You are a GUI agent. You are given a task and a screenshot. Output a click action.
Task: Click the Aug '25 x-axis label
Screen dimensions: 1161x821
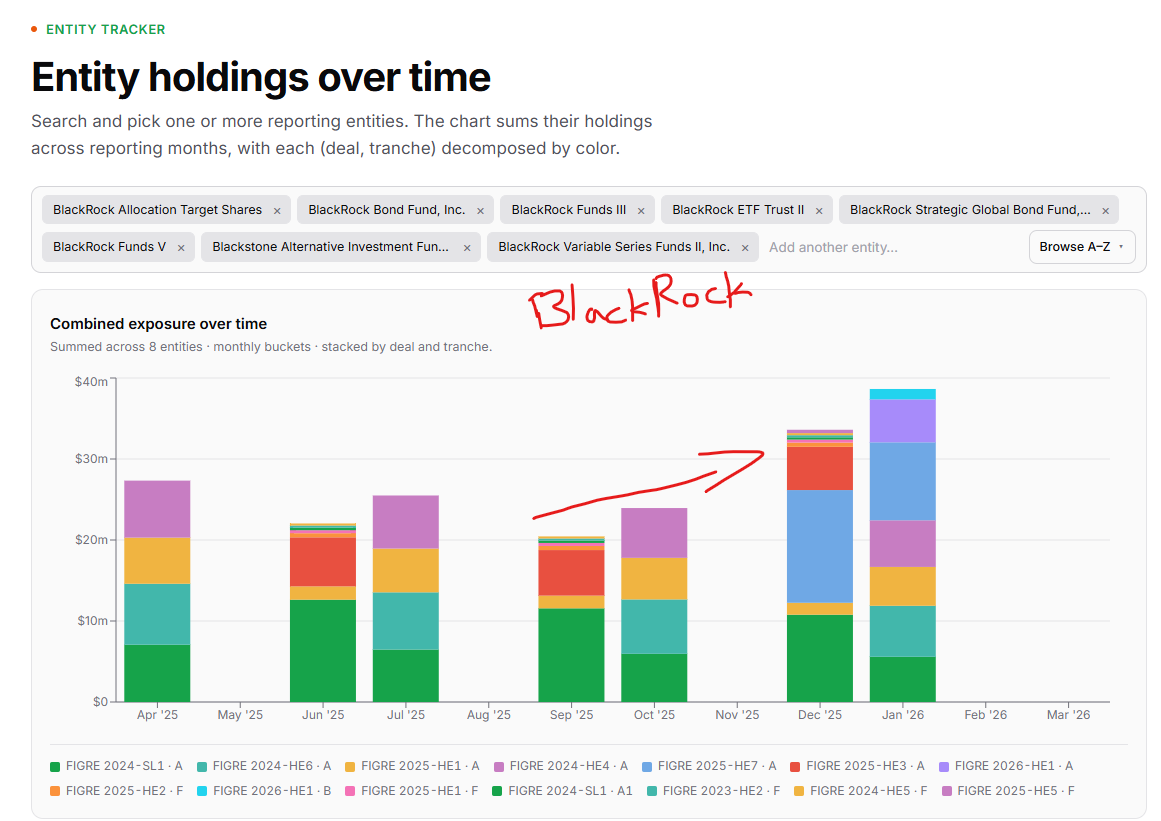(489, 715)
